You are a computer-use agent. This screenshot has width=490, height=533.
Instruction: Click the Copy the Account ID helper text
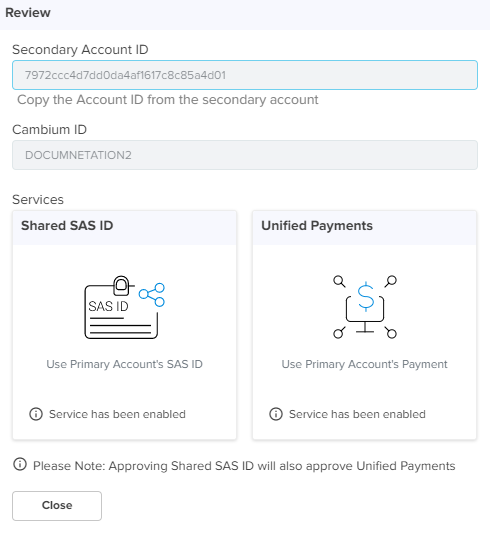point(168,100)
